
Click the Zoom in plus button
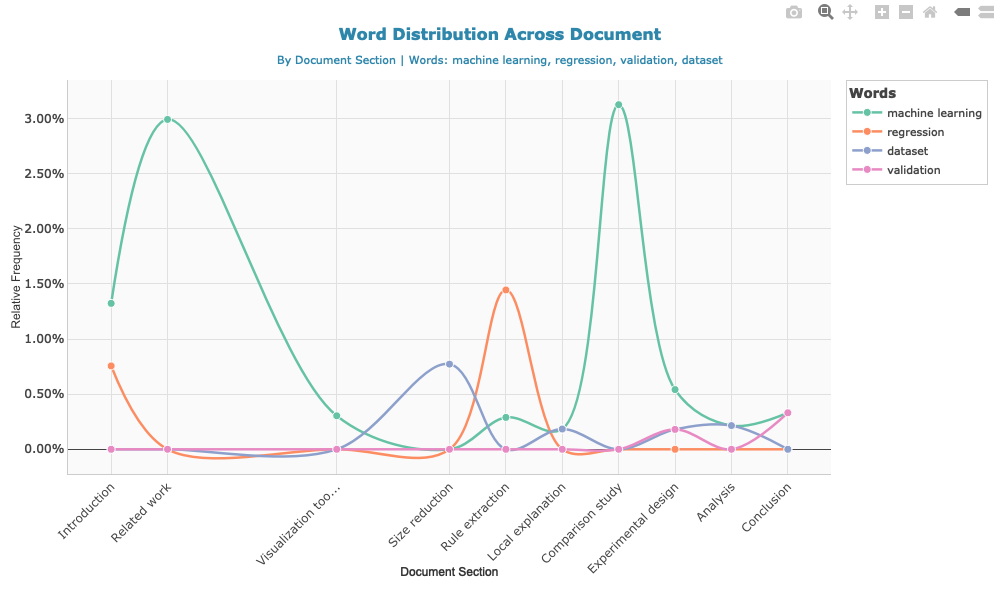pos(882,12)
